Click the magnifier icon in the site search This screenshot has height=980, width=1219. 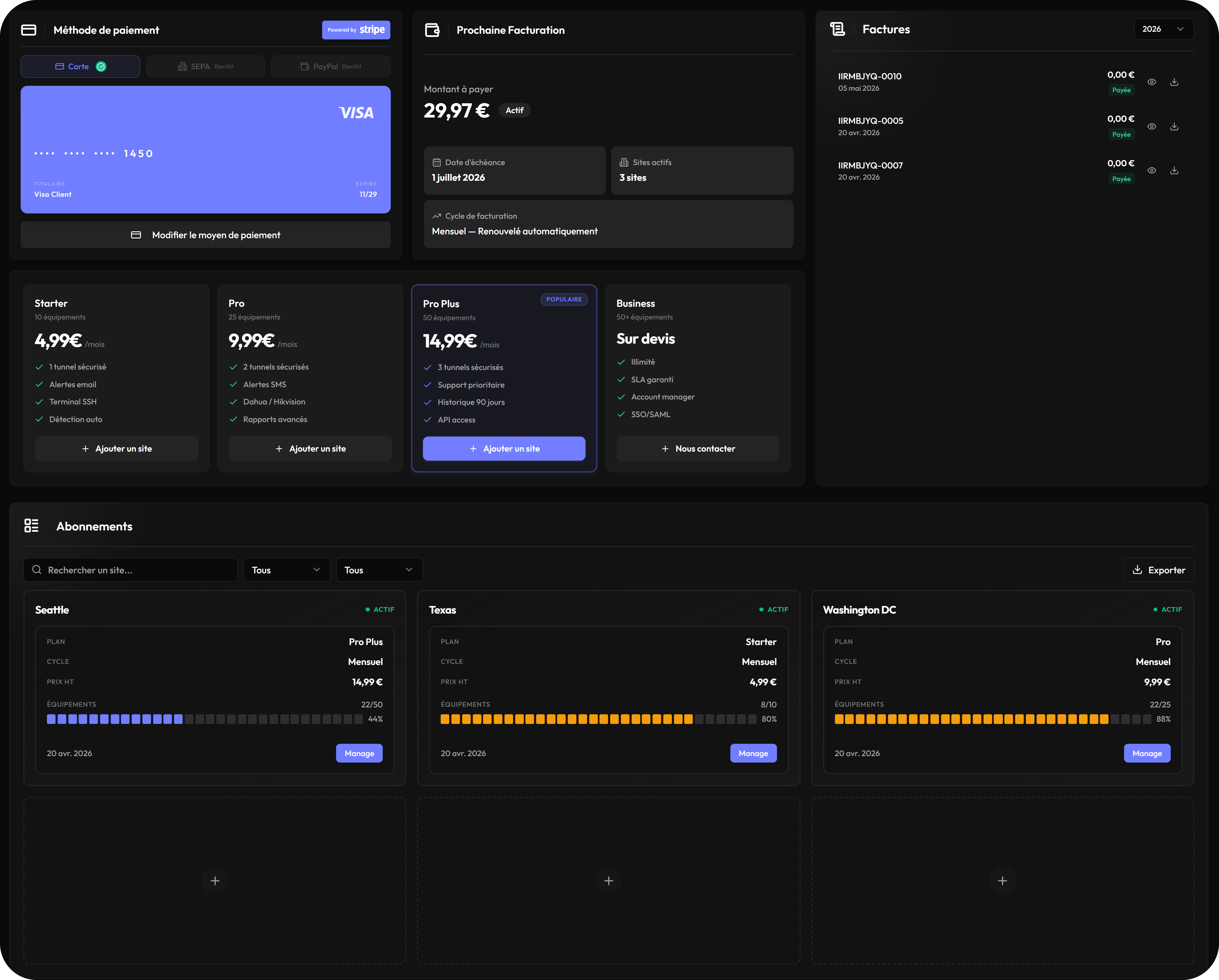tap(37, 570)
